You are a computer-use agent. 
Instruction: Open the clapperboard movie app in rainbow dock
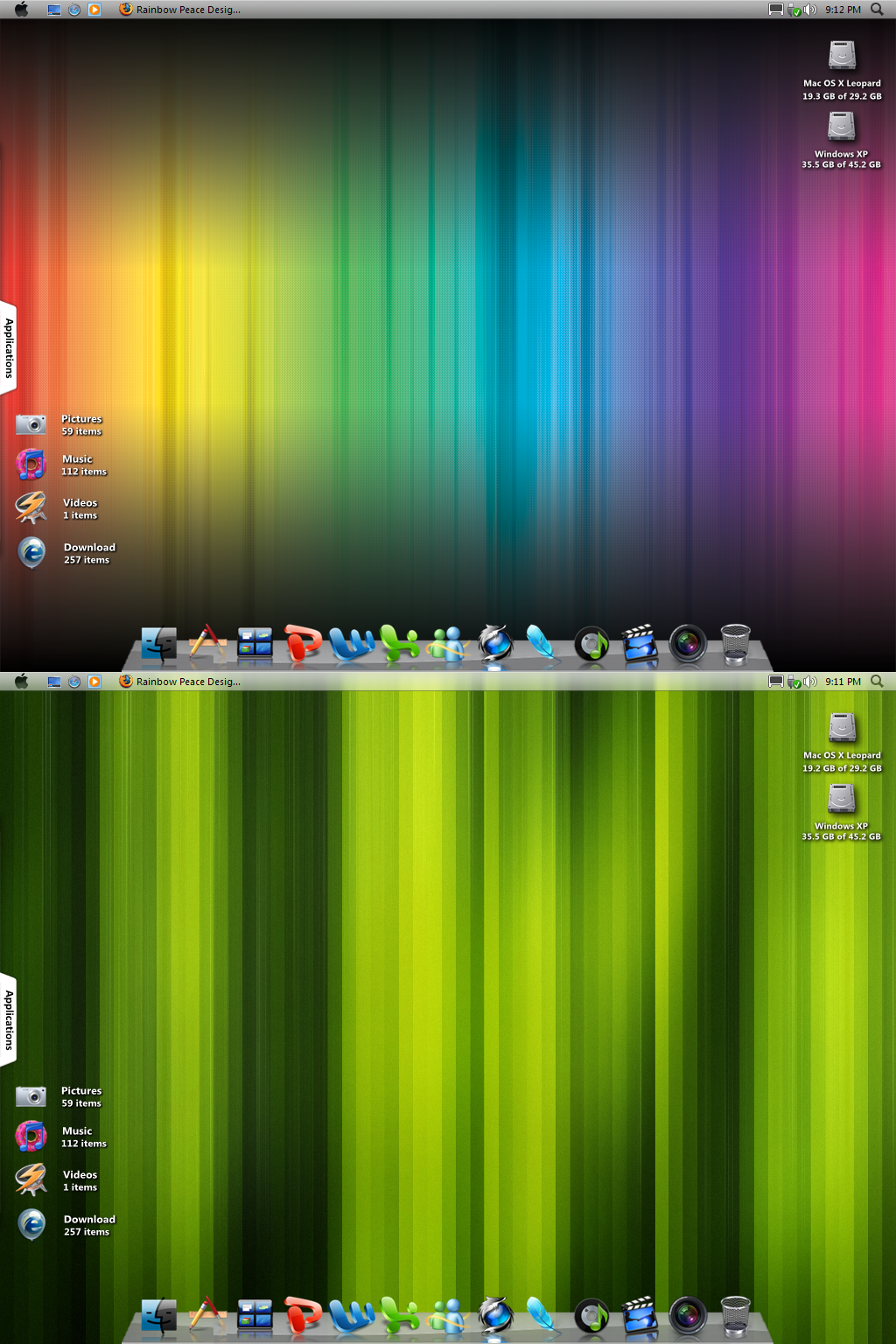click(x=640, y=644)
